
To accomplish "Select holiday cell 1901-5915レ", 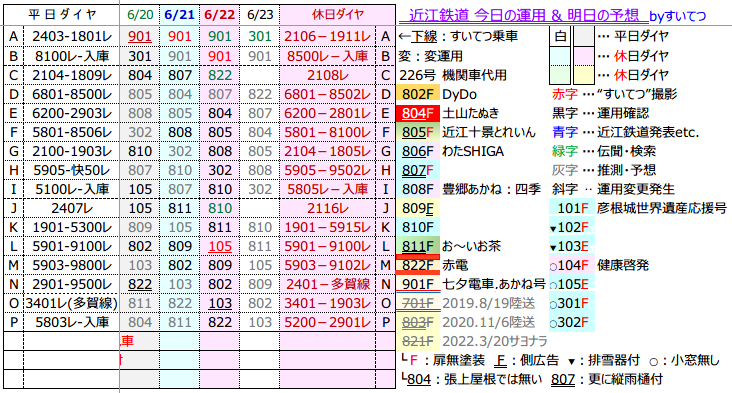I will pyautogui.click(x=328, y=227).
